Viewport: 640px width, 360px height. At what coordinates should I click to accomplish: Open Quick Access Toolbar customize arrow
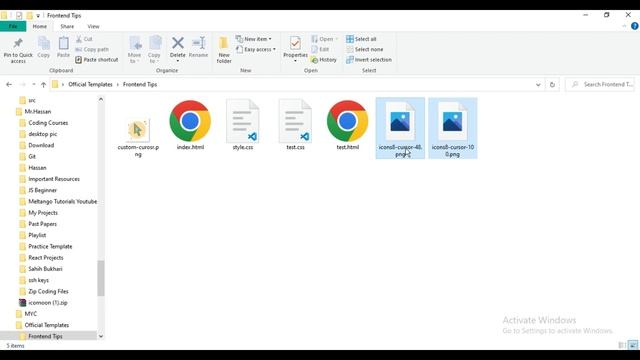[x=38, y=16]
